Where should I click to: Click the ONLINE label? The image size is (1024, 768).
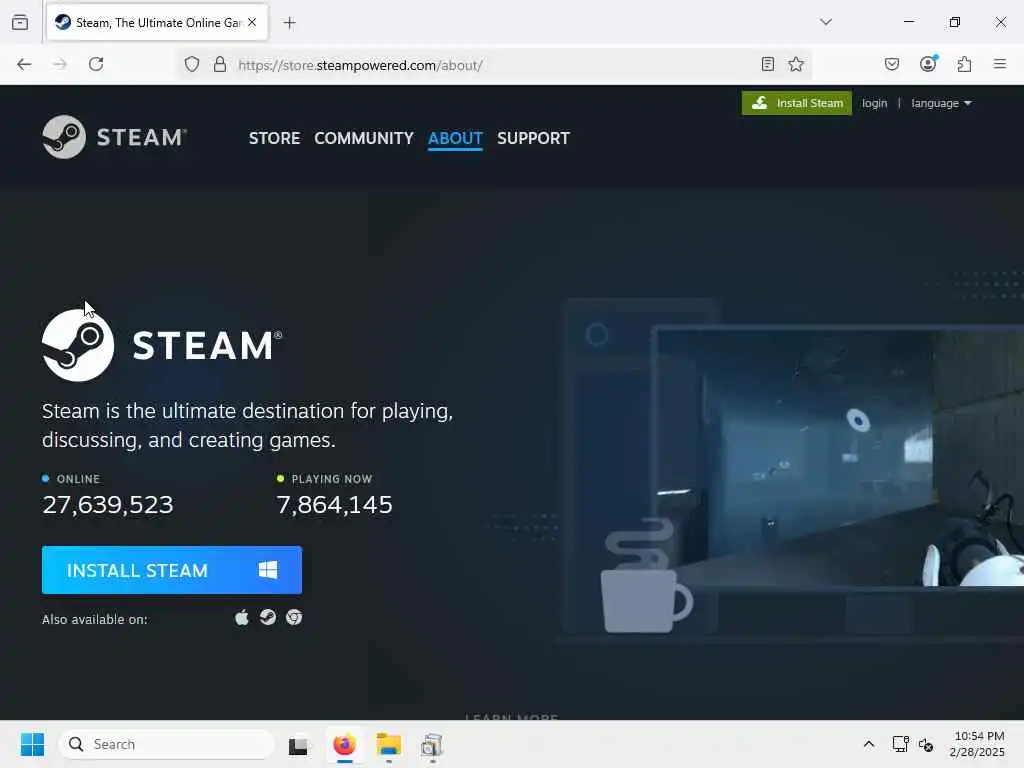pyautogui.click(x=78, y=479)
